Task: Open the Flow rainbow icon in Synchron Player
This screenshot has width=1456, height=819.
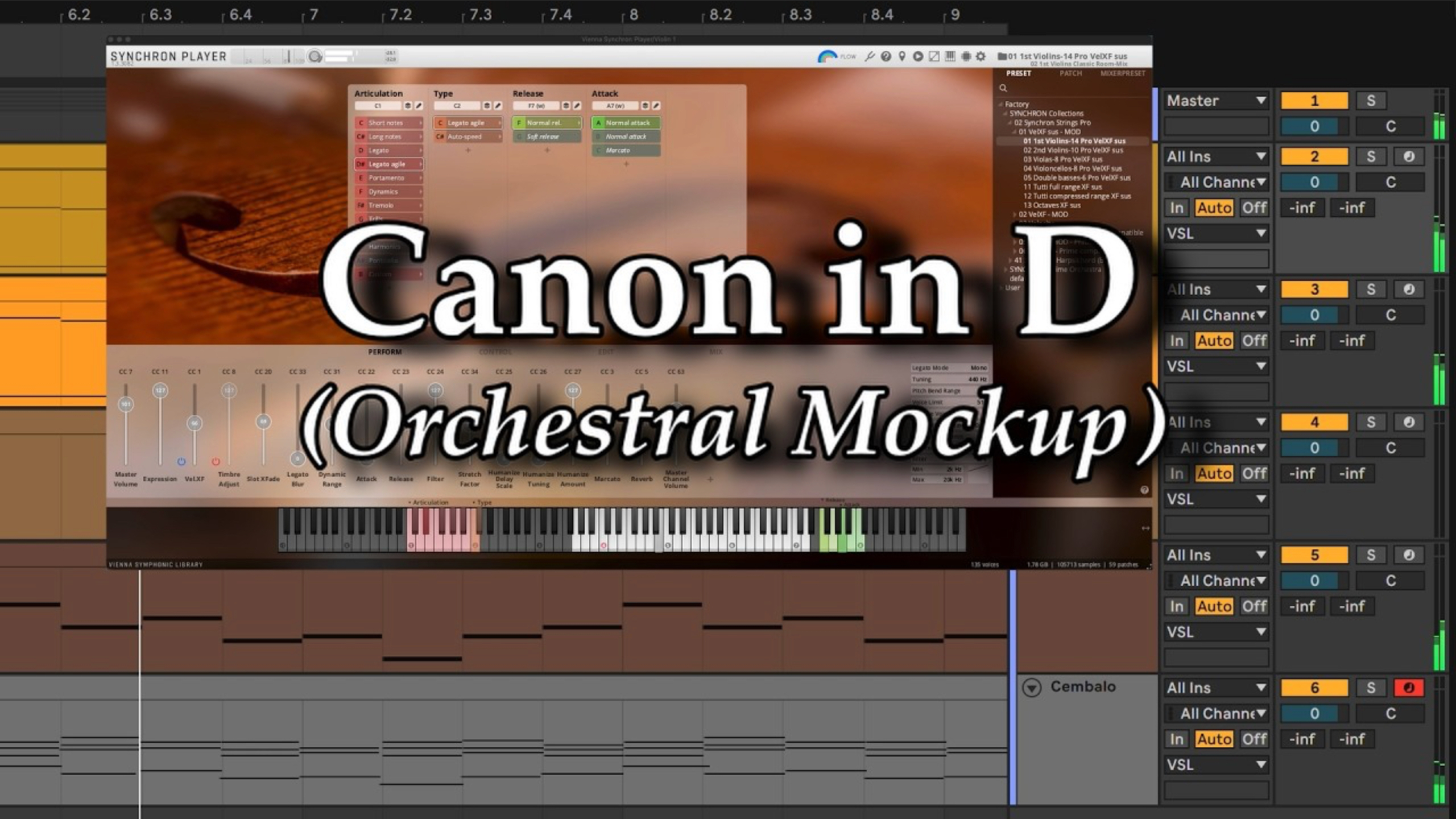Action: pos(828,56)
